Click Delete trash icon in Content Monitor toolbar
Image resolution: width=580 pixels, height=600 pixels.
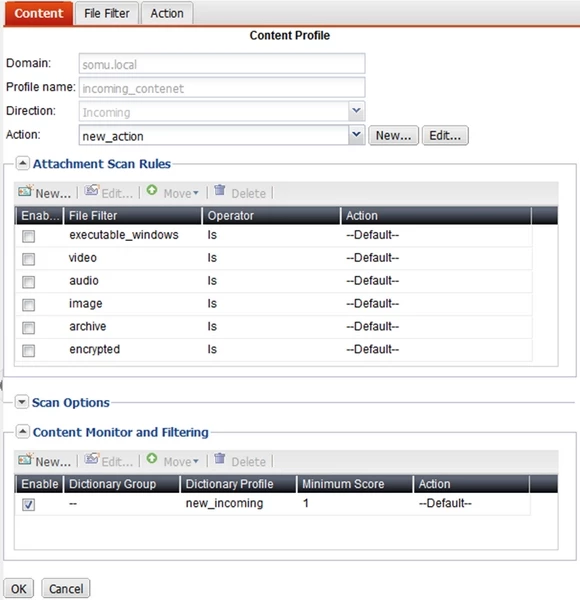[220, 458]
